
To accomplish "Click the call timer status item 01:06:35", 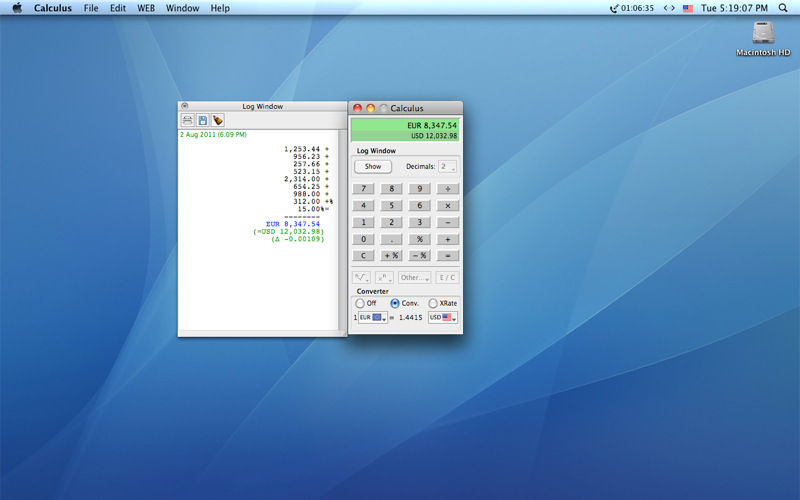I will [x=632, y=8].
